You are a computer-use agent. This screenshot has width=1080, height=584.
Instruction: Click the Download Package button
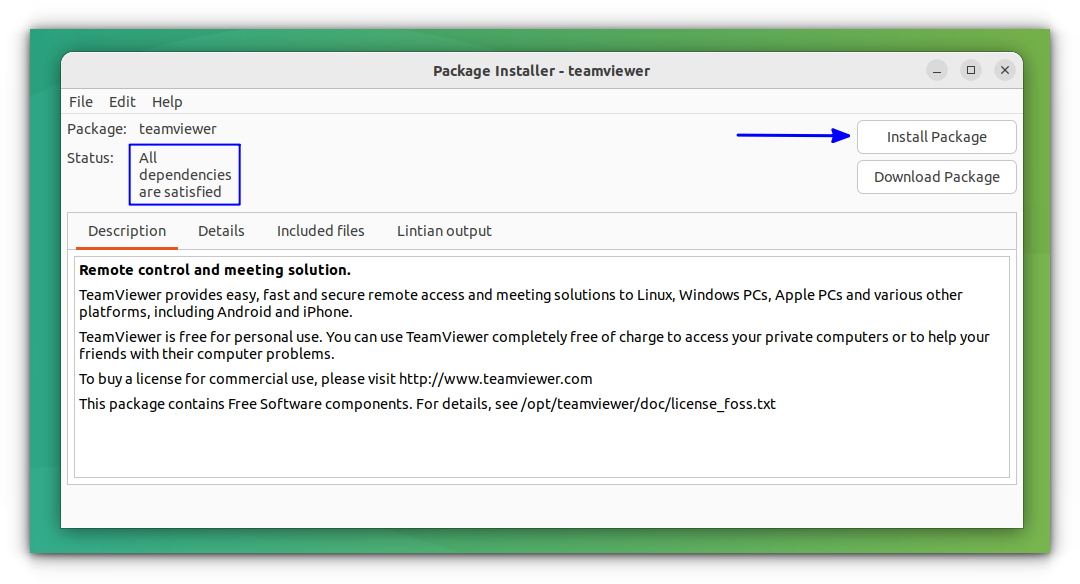[x=936, y=176]
